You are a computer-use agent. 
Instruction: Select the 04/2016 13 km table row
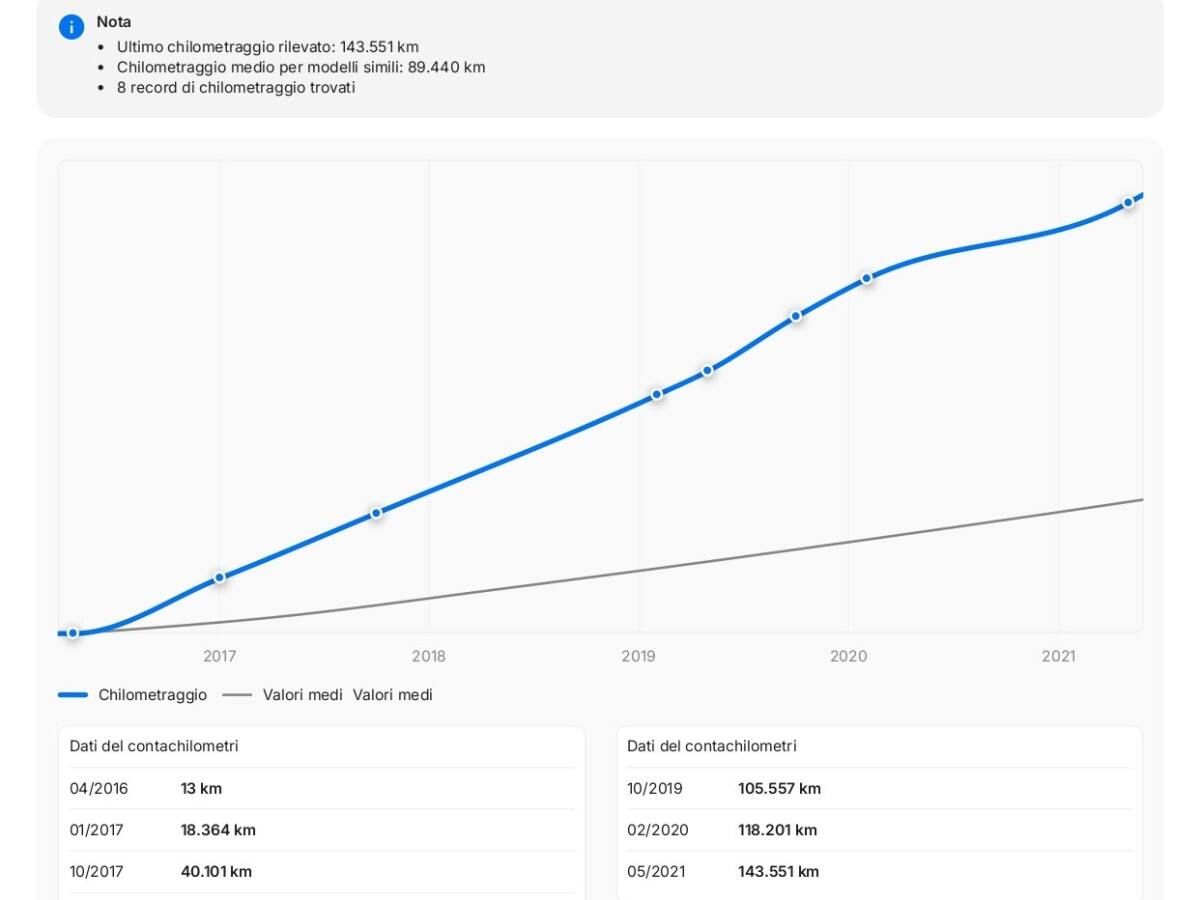tap(321, 789)
